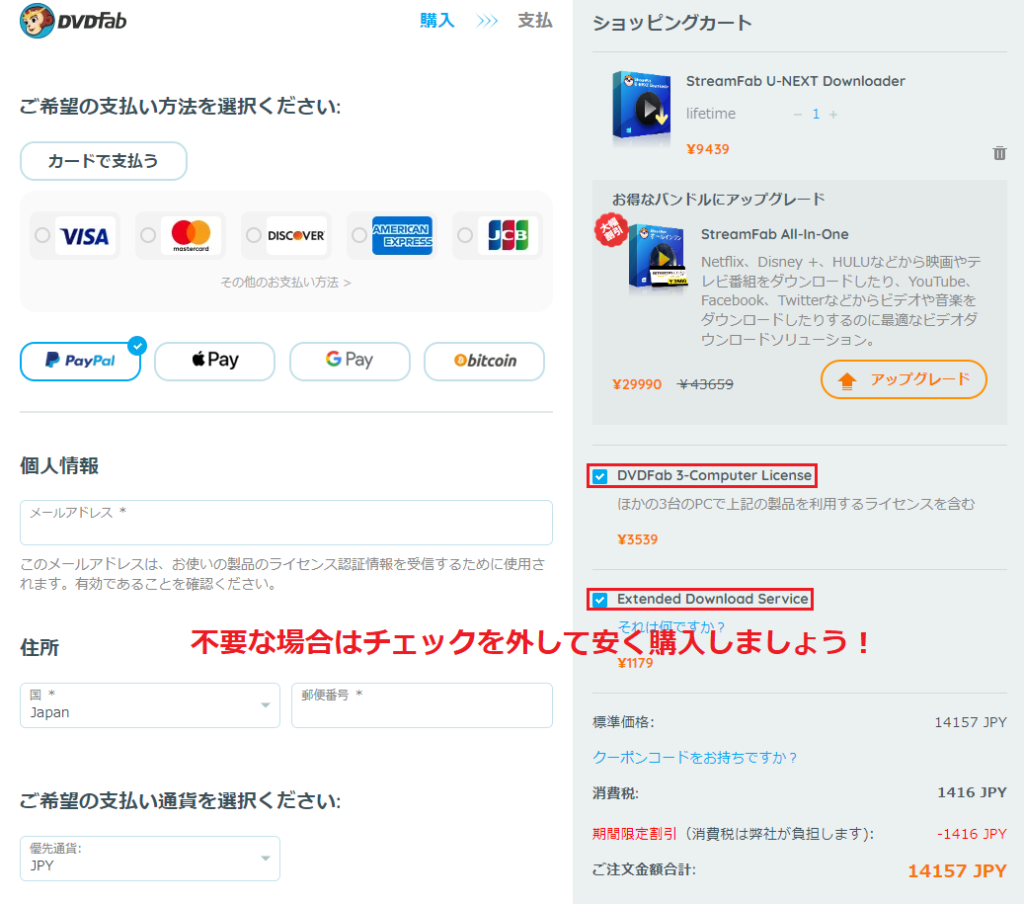Click the 消費税 1416 JPY amount
Viewport: 1024px width, 904px height.
coord(972,792)
